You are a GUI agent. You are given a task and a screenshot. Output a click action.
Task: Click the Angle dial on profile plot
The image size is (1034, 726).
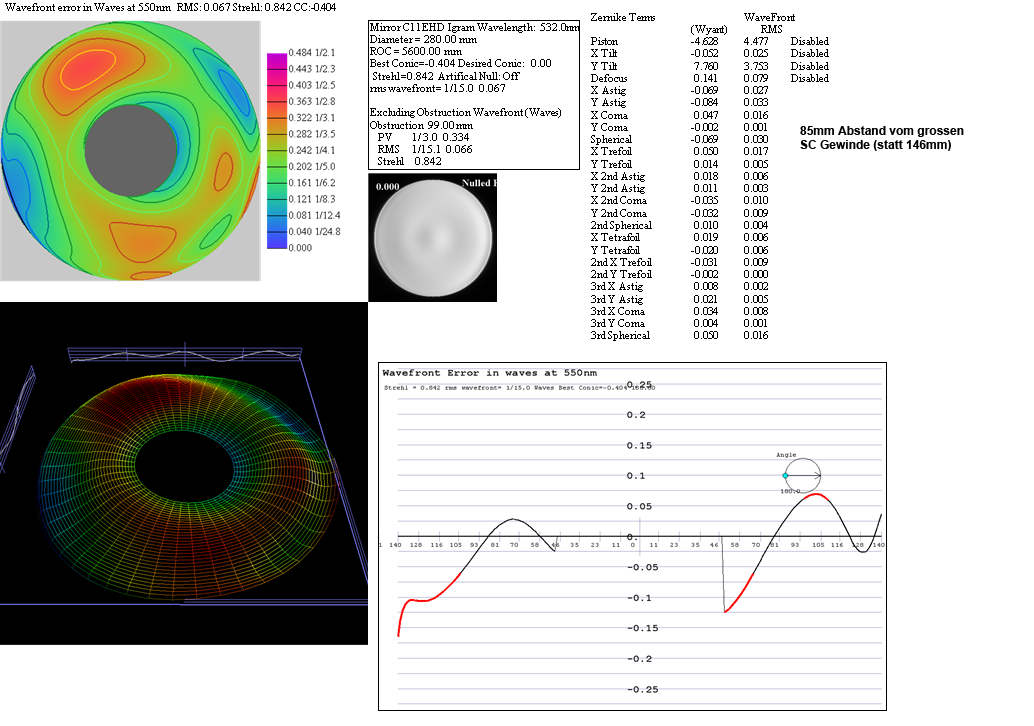[x=802, y=474]
